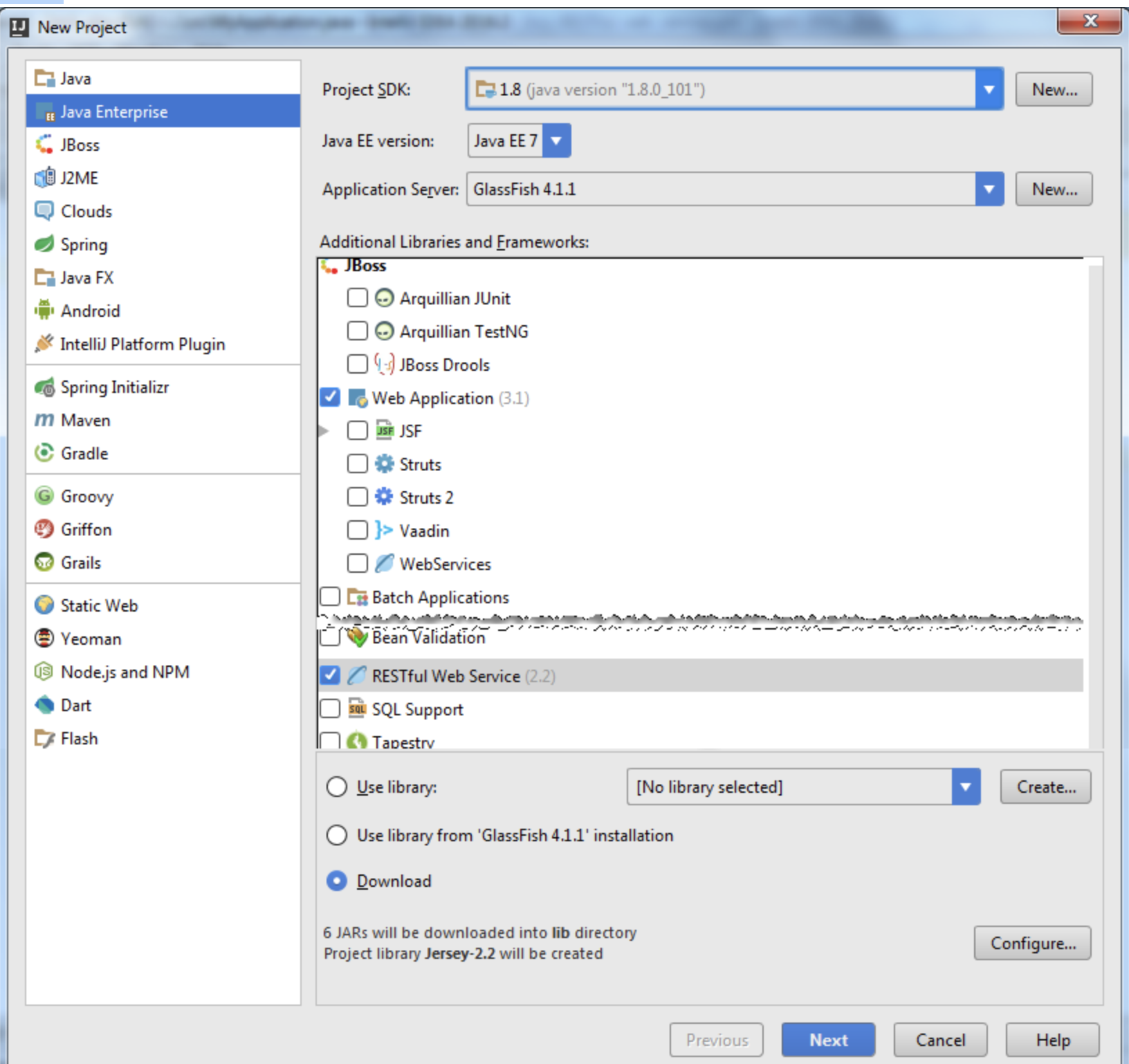
Task: Click the Static Web globe icon
Action: [x=45, y=605]
